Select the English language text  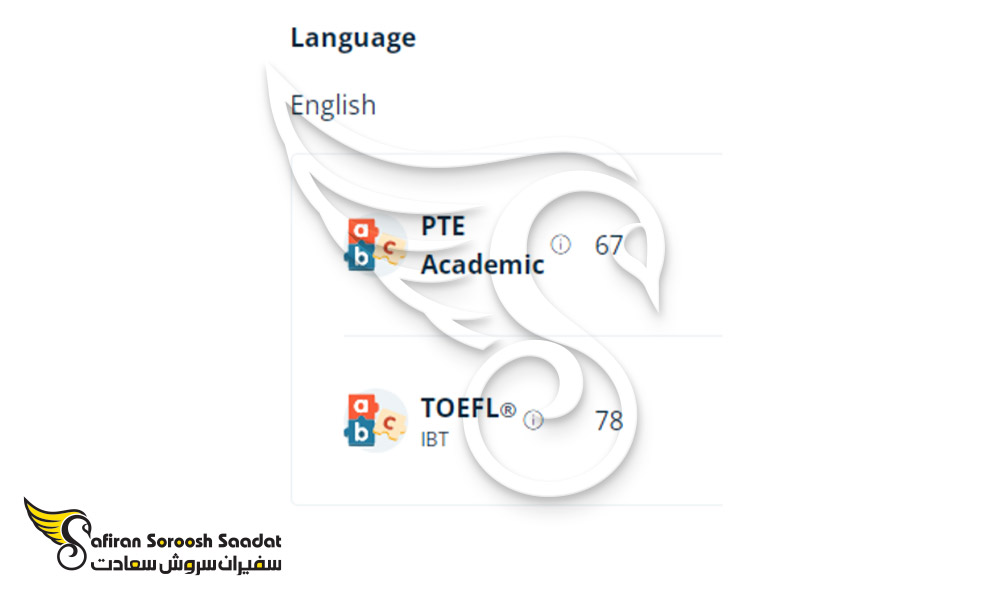pyautogui.click(x=333, y=105)
